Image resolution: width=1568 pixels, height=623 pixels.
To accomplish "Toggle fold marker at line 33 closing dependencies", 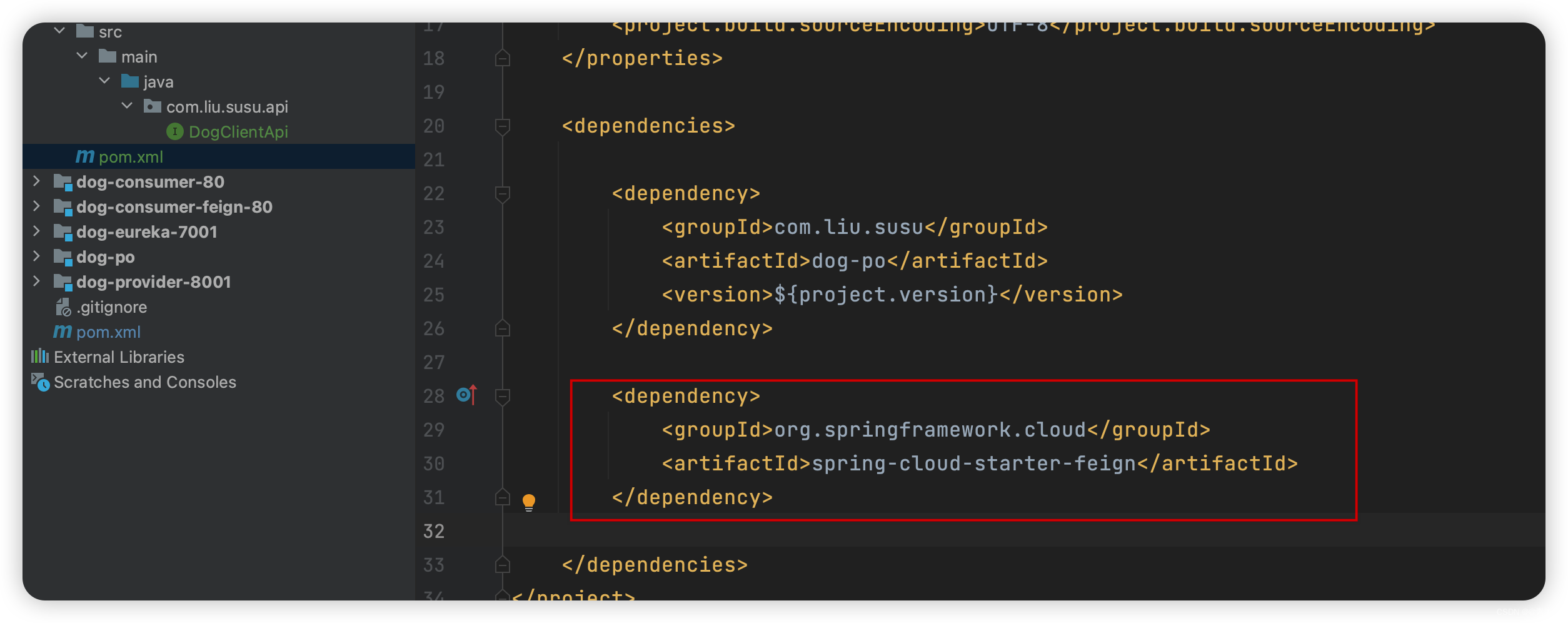I will 503,565.
